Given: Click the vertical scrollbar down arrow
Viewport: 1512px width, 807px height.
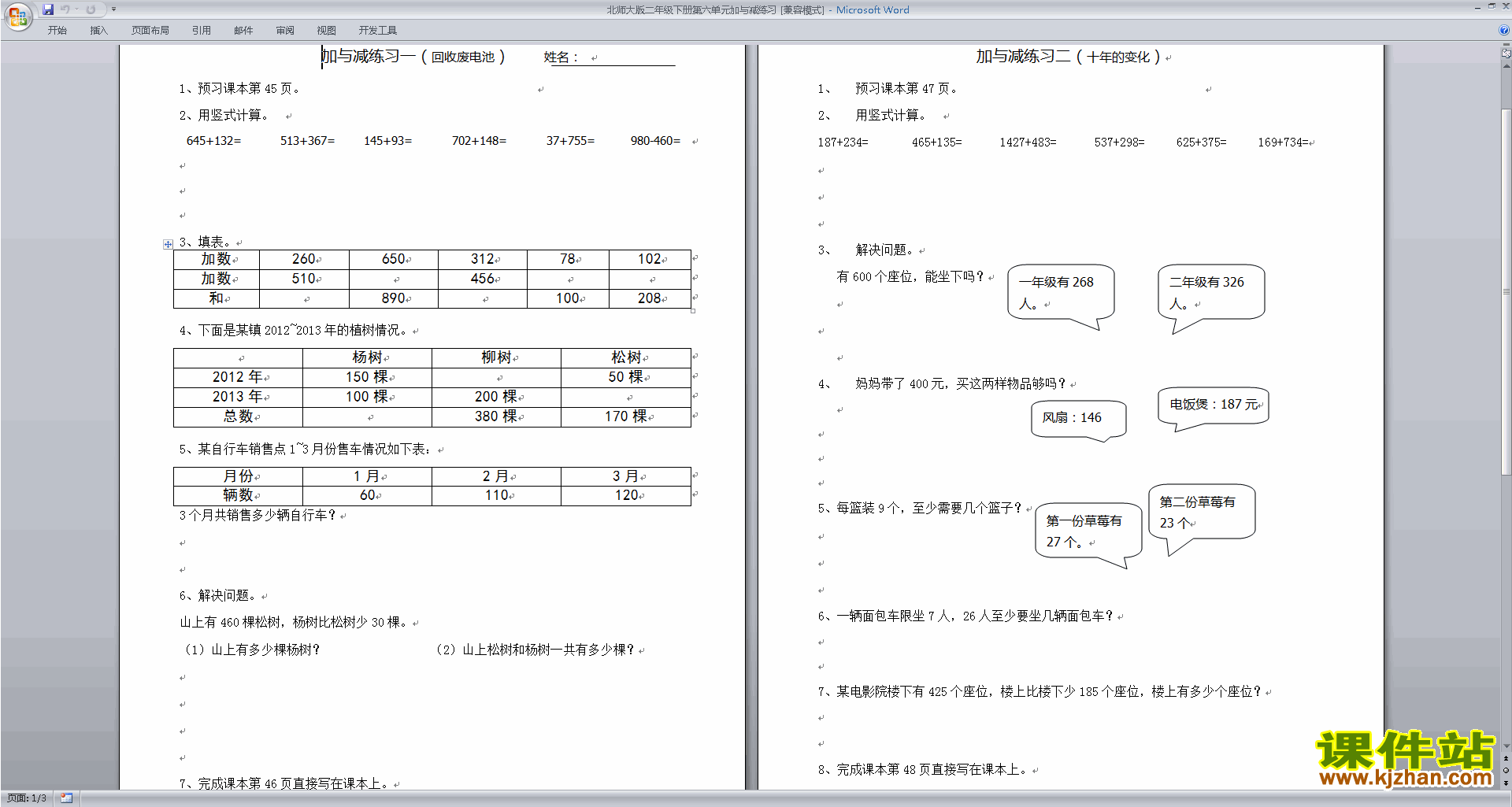Looking at the screenshot, I should (x=1506, y=746).
